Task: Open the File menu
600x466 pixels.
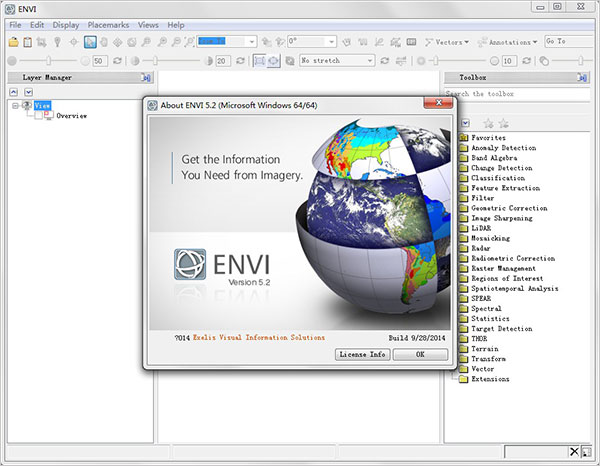Action: coord(15,25)
